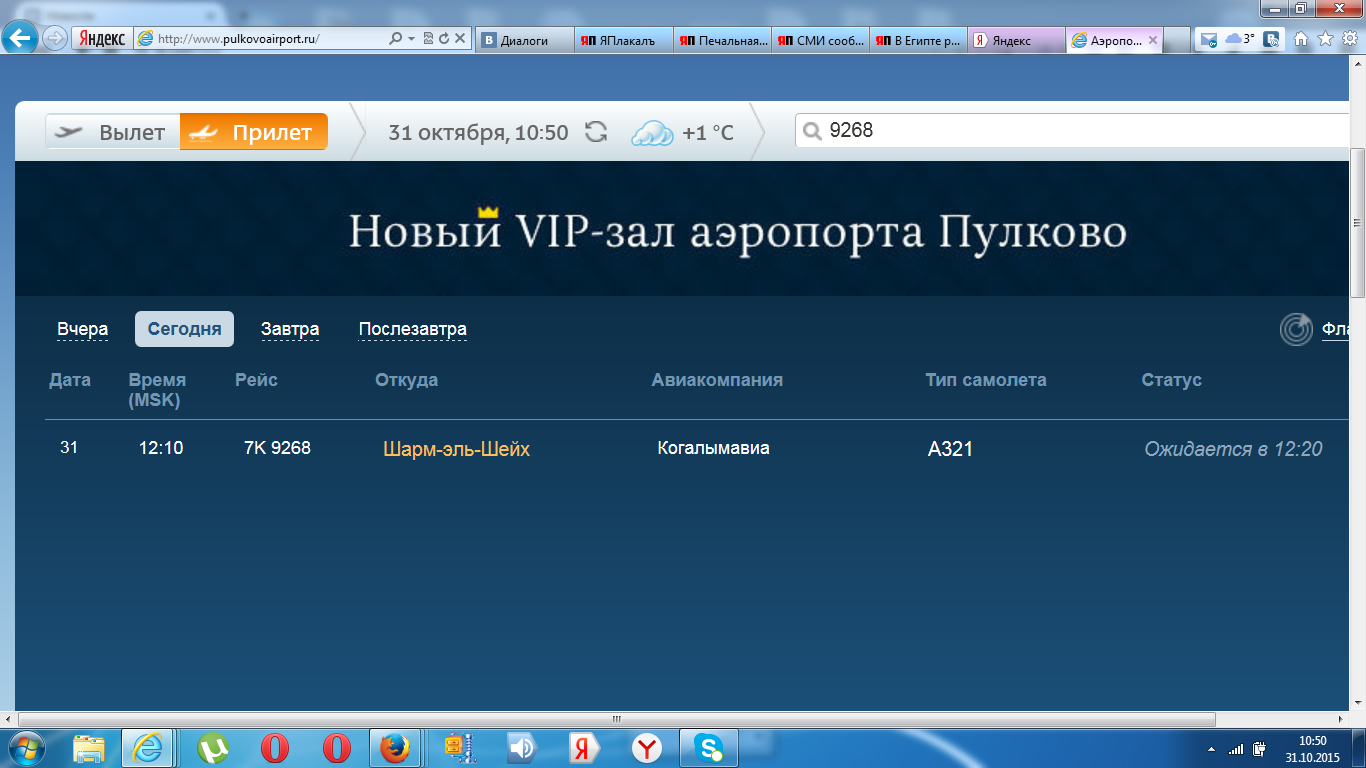Click the Авиакомпания column header
The height and width of the screenshot is (768, 1366).
click(717, 380)
